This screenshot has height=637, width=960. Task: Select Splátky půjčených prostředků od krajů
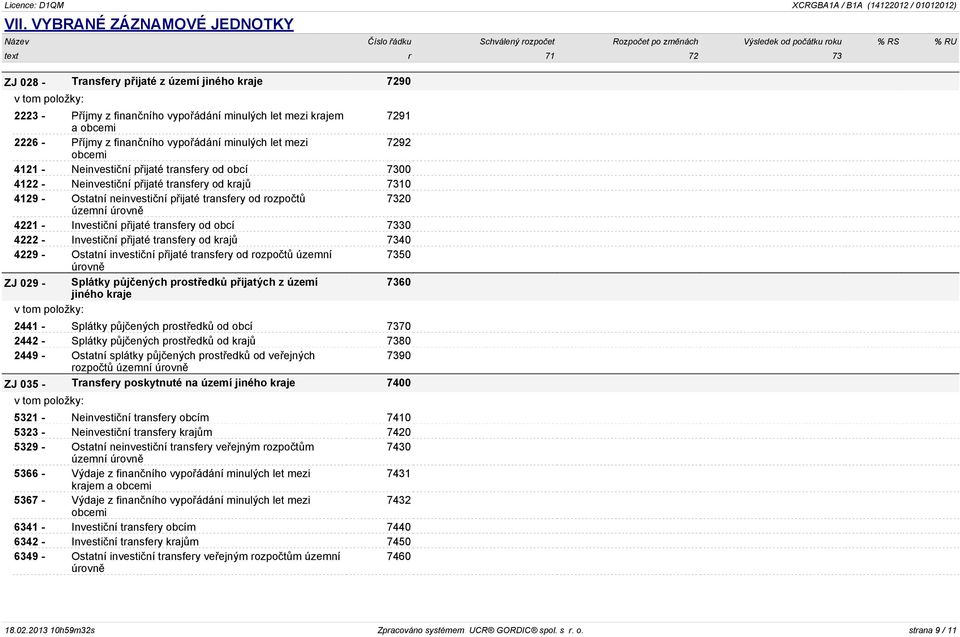pyautogui.click(x=163, y=341)
